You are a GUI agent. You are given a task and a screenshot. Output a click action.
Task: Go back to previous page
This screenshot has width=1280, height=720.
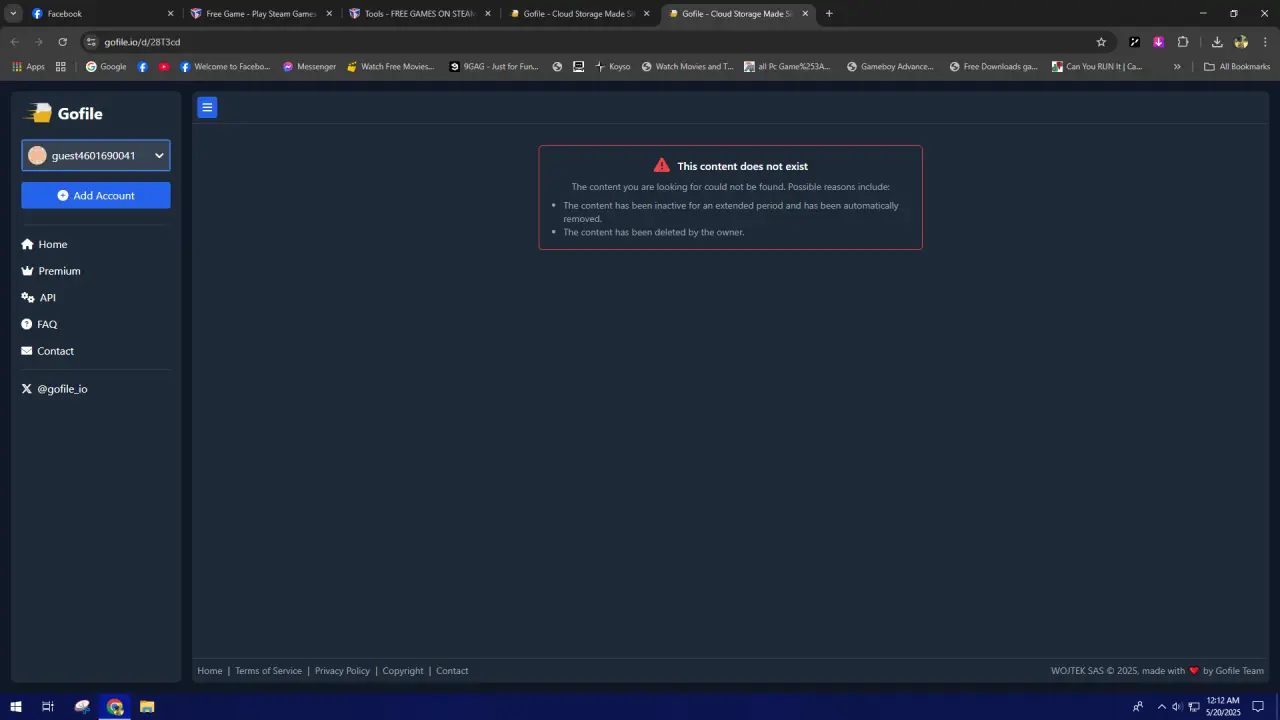click(x=14, y=42)
